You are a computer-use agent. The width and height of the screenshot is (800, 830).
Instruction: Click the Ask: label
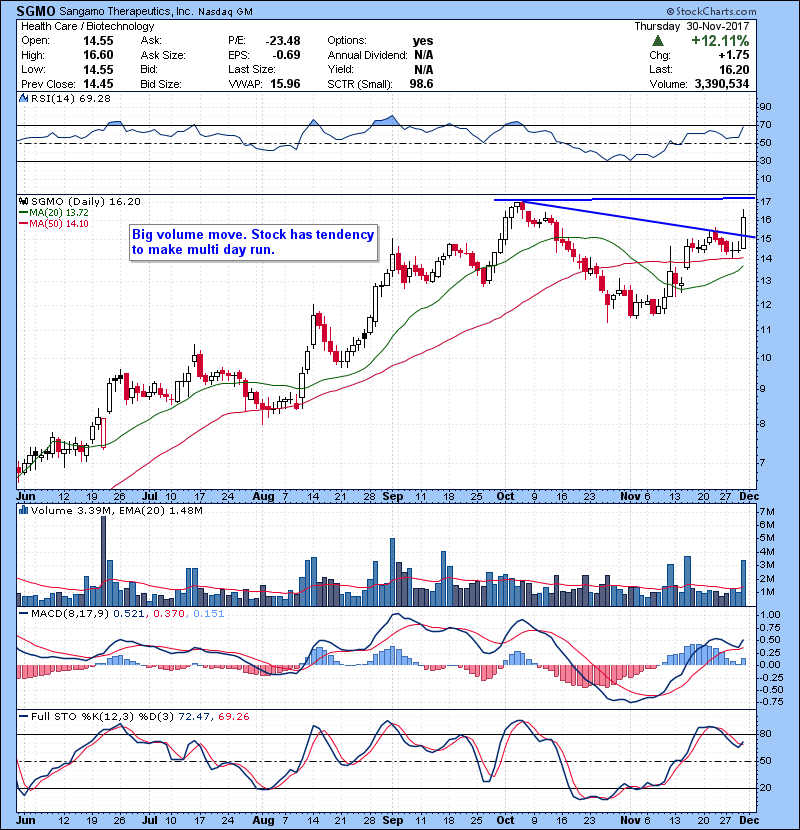click(151, 41)
